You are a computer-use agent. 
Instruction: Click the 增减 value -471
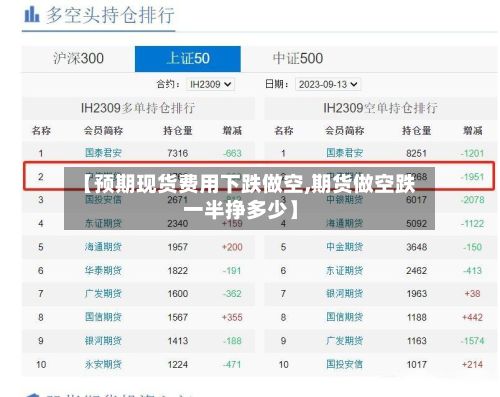pyautogui.click(x=232, y=365)
